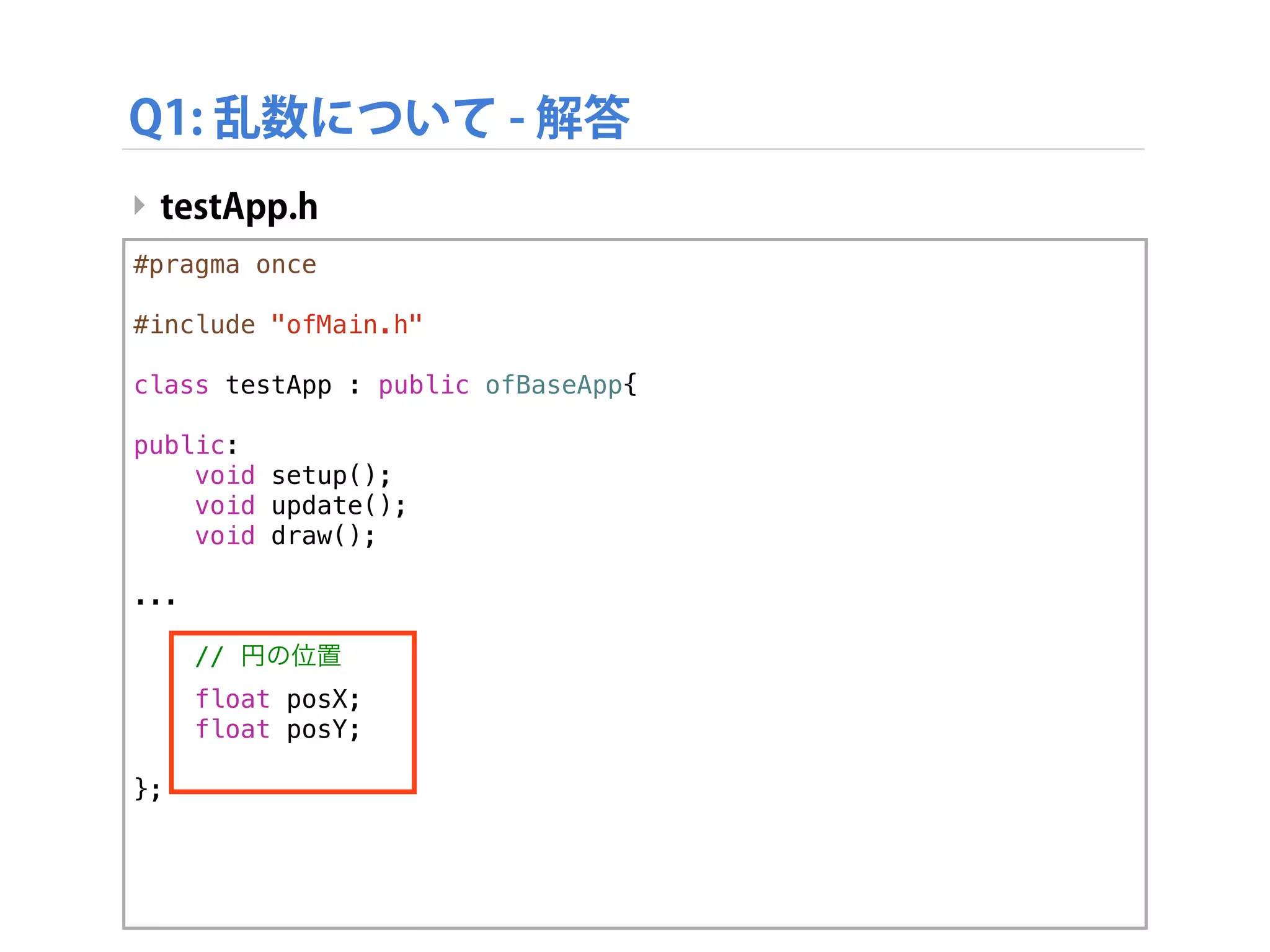The width and height of the screenshot is (1270, 952).
Task: Select the 'class testApp : public ofBaseApp{' line
Action: tap(385, 385)
